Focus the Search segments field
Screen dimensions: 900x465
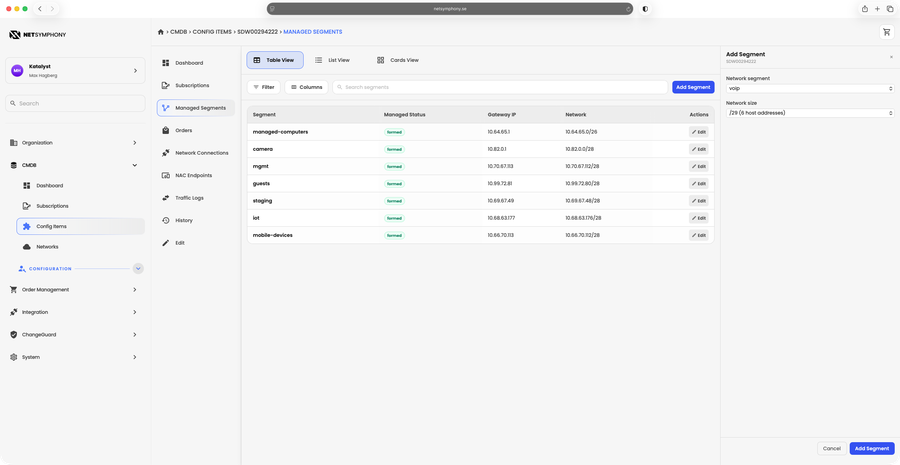[500, 87]
